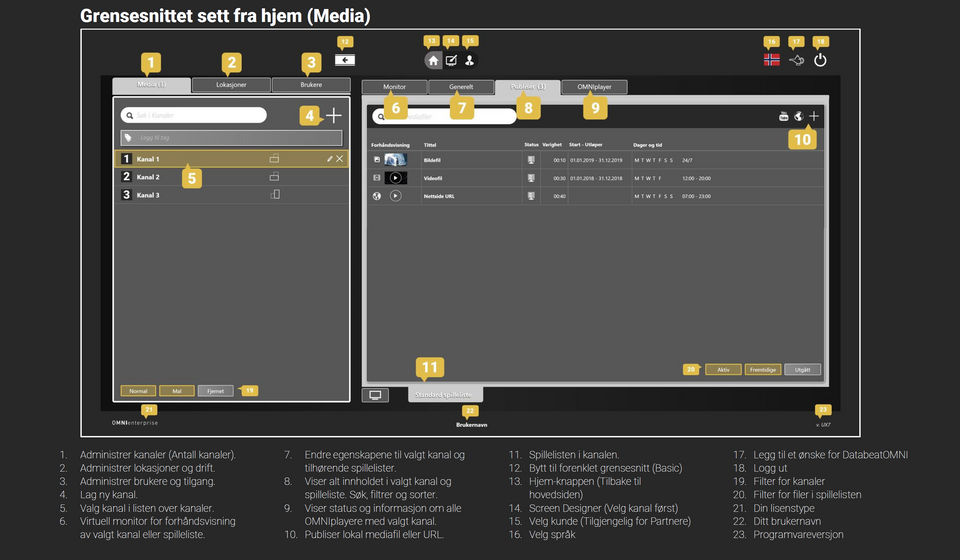Switch to the Generelt tab

tap(461, 87)
